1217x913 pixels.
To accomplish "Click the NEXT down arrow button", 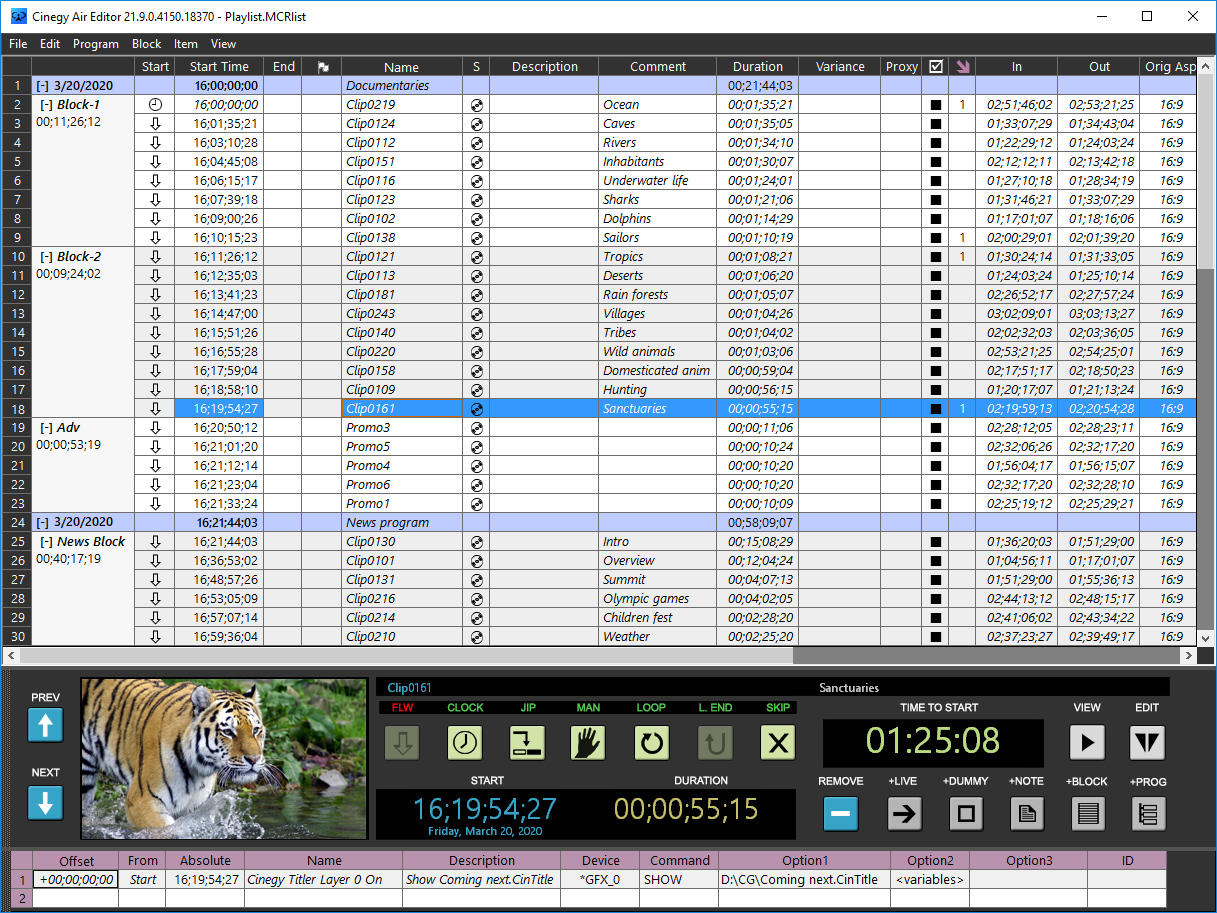I will [x=46, y=802].
